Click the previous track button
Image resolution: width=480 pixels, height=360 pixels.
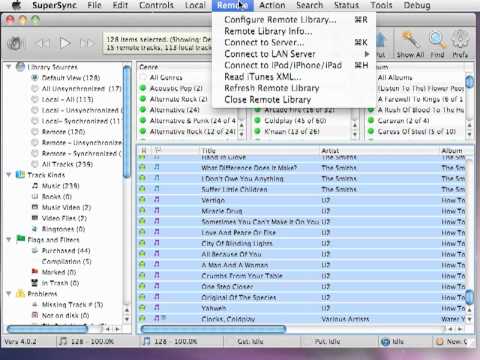coord(43,43)
